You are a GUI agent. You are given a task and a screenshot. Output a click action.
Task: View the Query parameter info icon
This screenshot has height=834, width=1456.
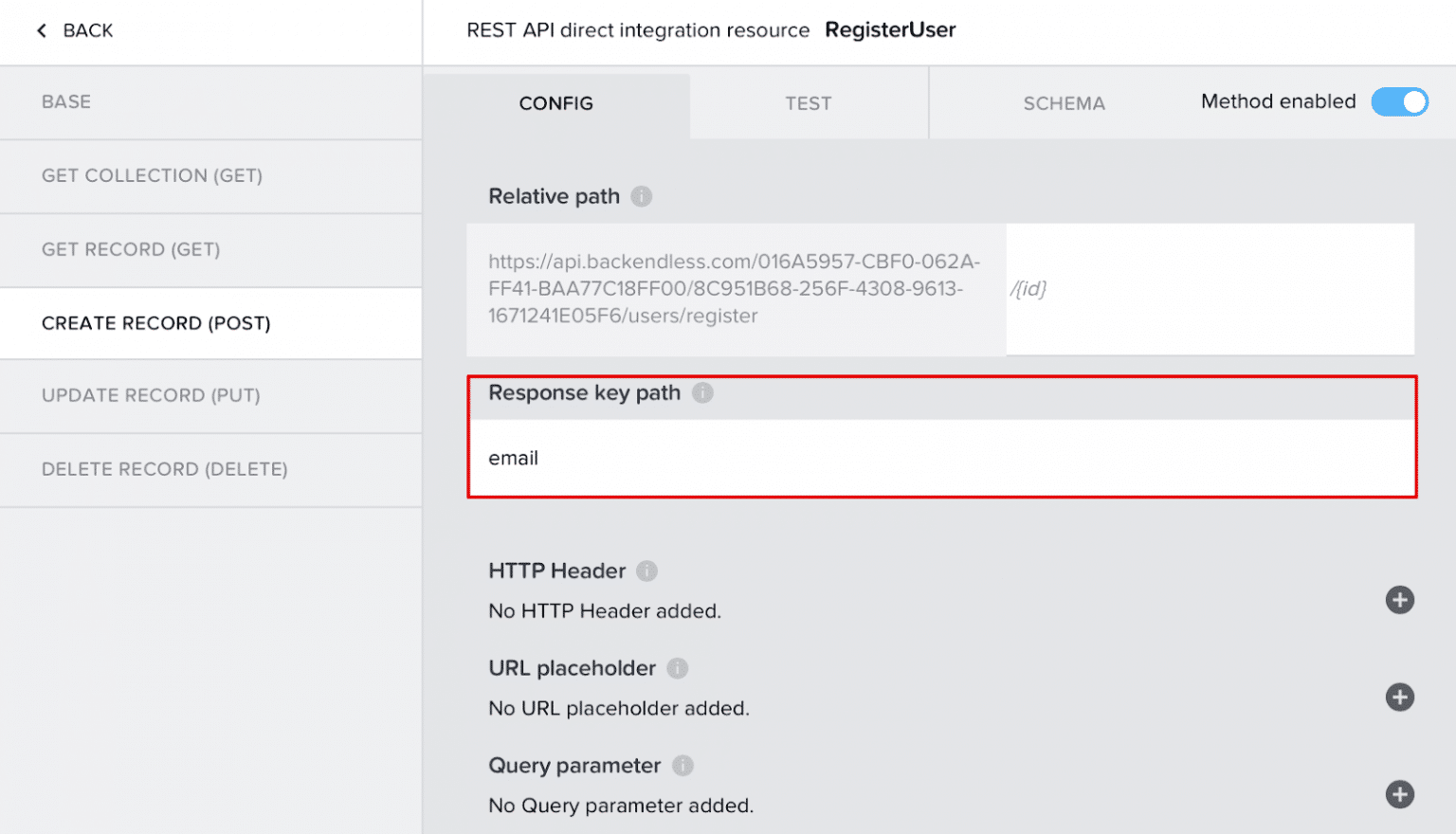click(x=683, y=766)
